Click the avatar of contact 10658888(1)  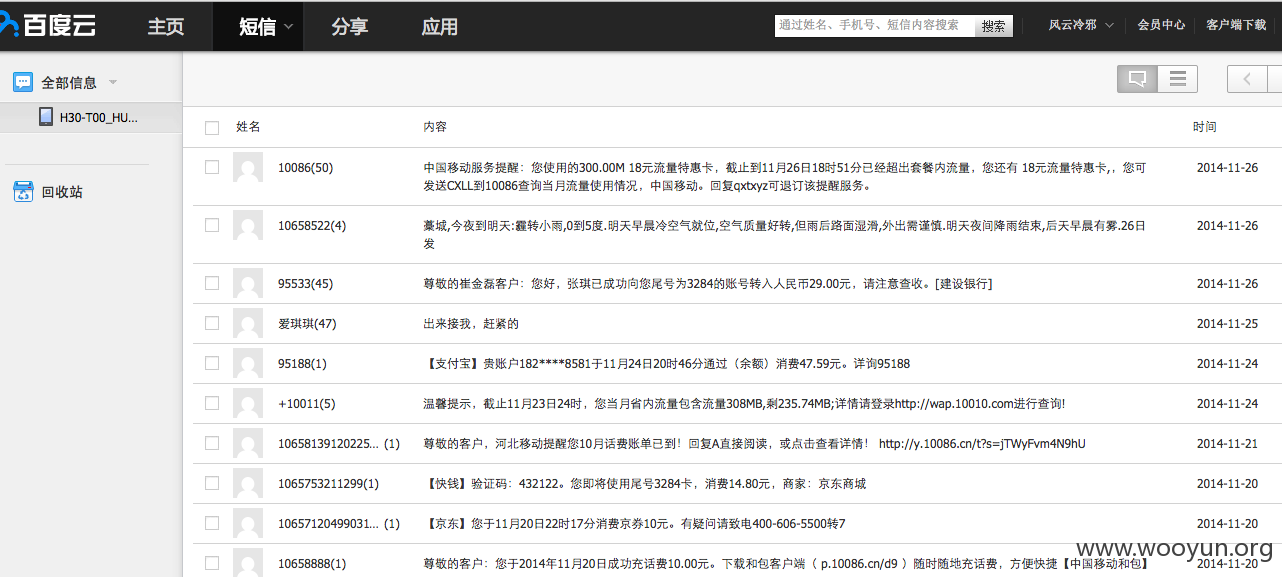coord(248,563)
